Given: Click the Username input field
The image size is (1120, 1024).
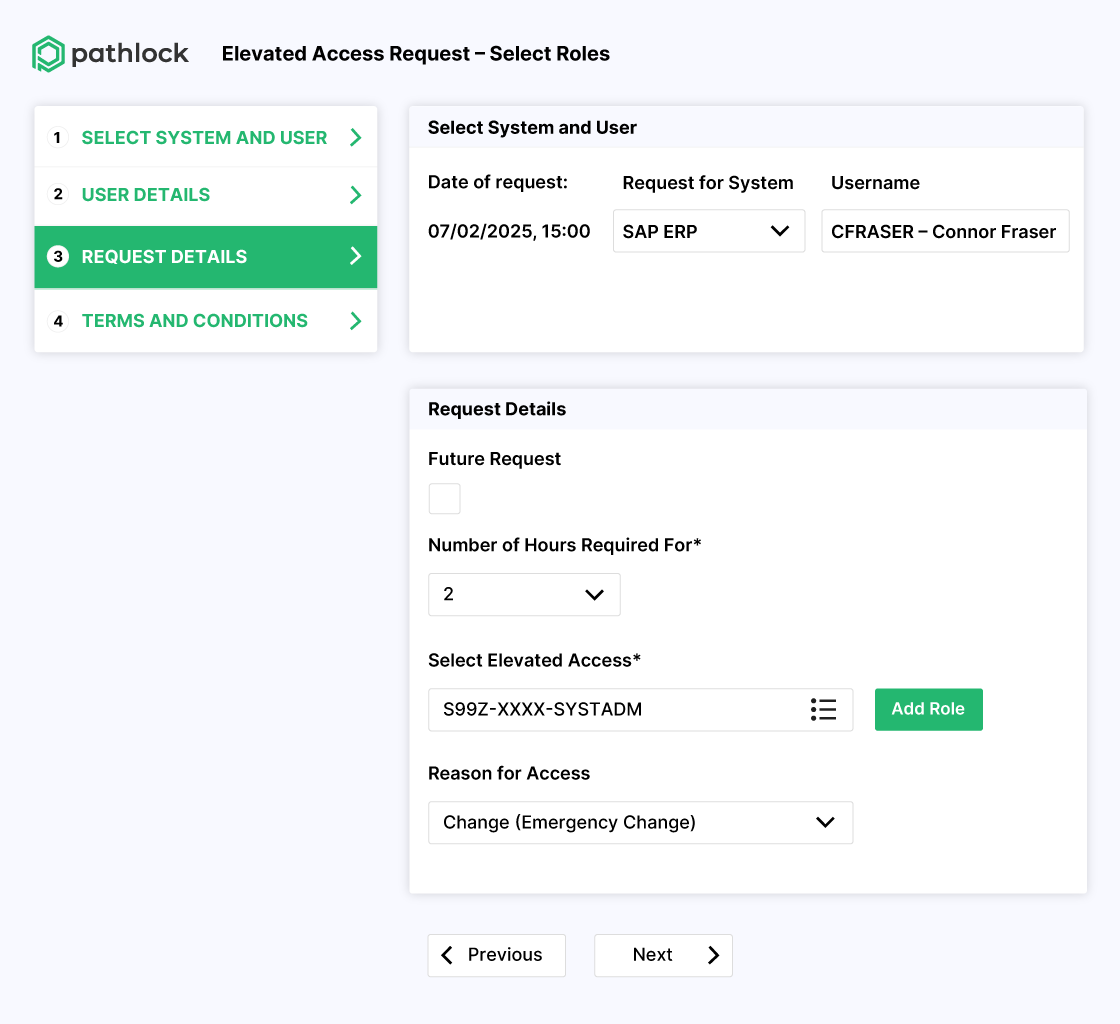Looking at the screenshot, I should [944, 231].
